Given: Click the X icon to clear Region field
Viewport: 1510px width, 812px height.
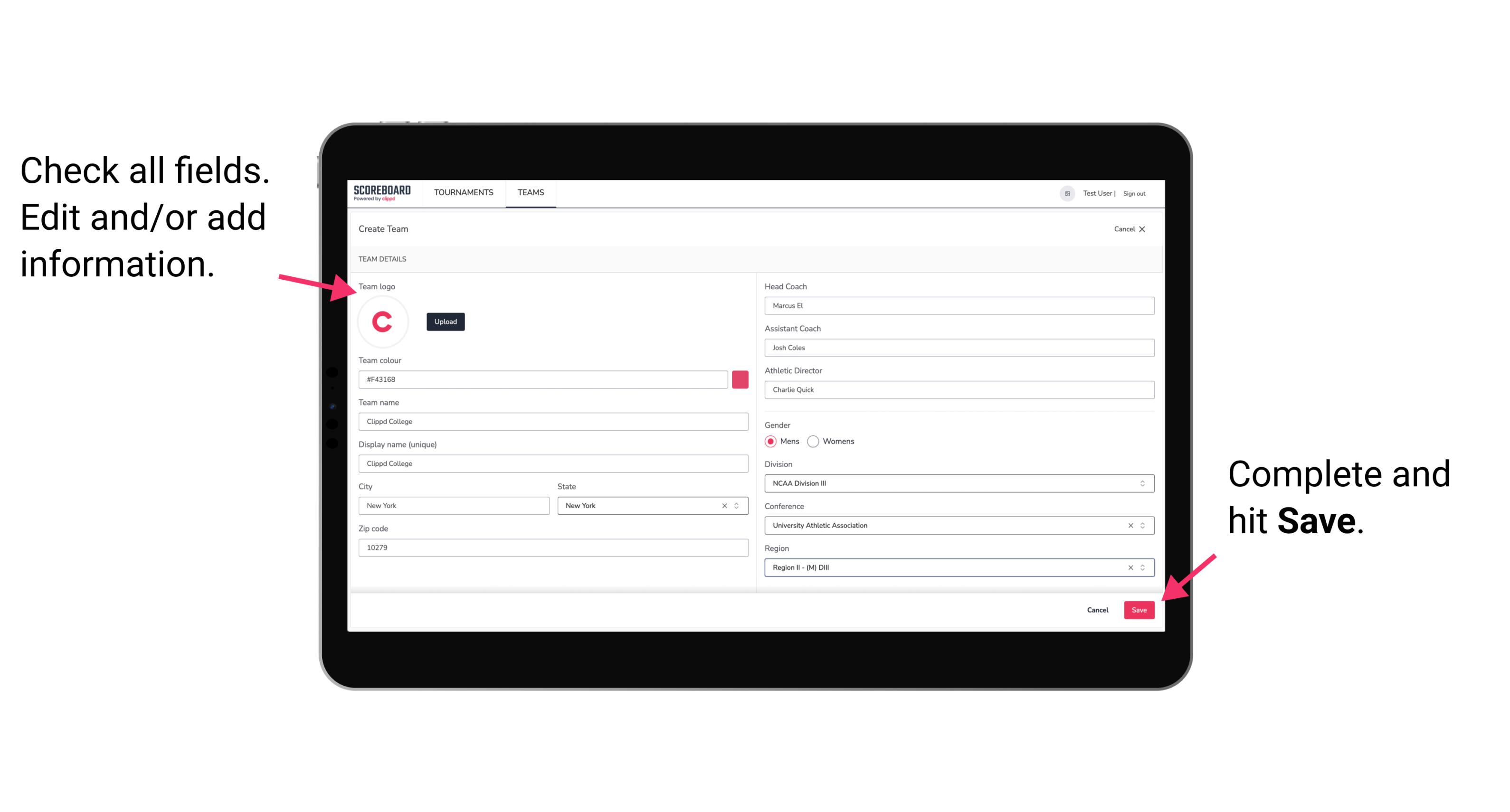Looking at the screenshot, I should click(x=1129, y=568).
